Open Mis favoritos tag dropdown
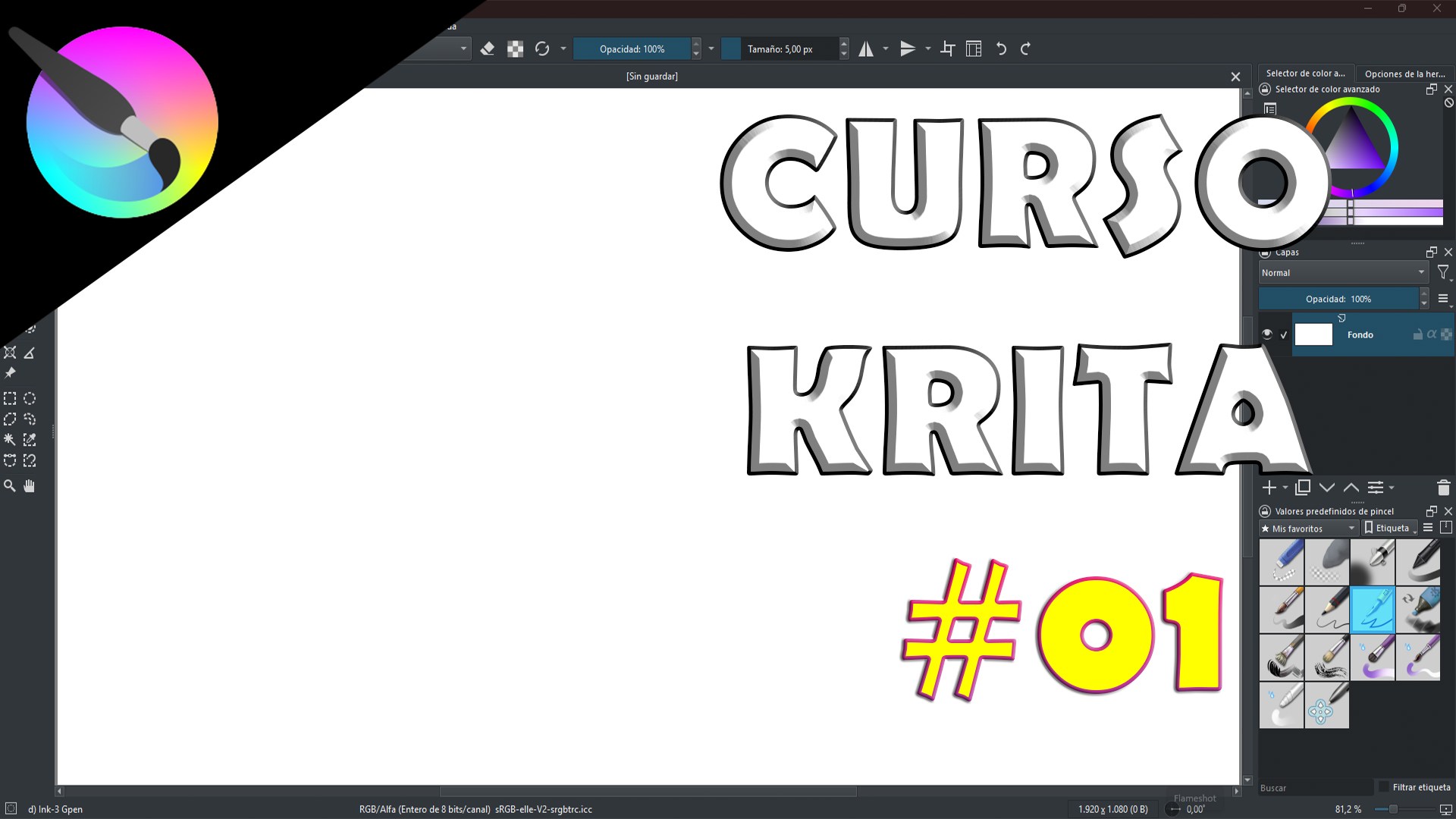This screenshot has width=1456, height=819. [x=1309, y=529]
